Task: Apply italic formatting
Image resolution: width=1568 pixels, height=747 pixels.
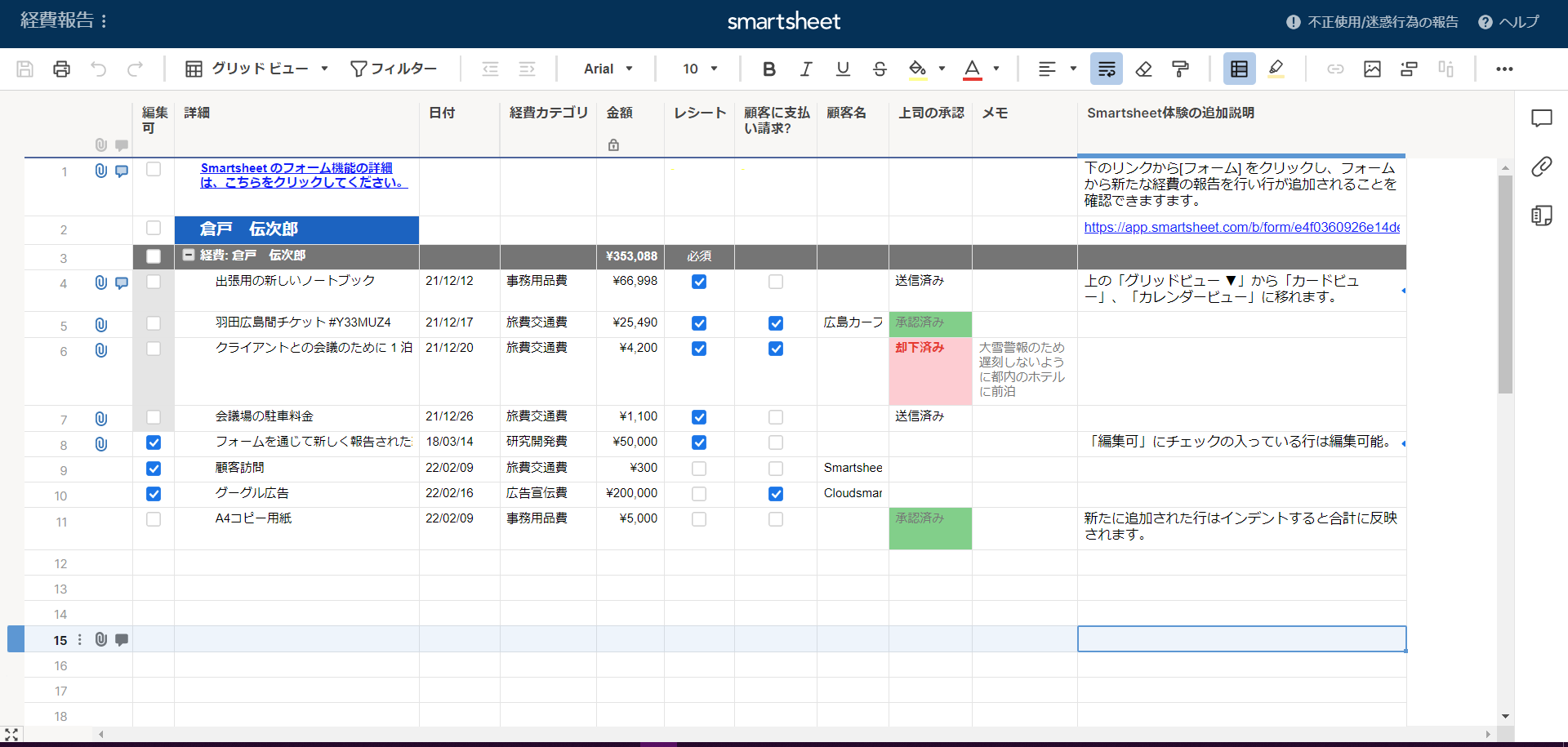Action: tap(805, 69)
